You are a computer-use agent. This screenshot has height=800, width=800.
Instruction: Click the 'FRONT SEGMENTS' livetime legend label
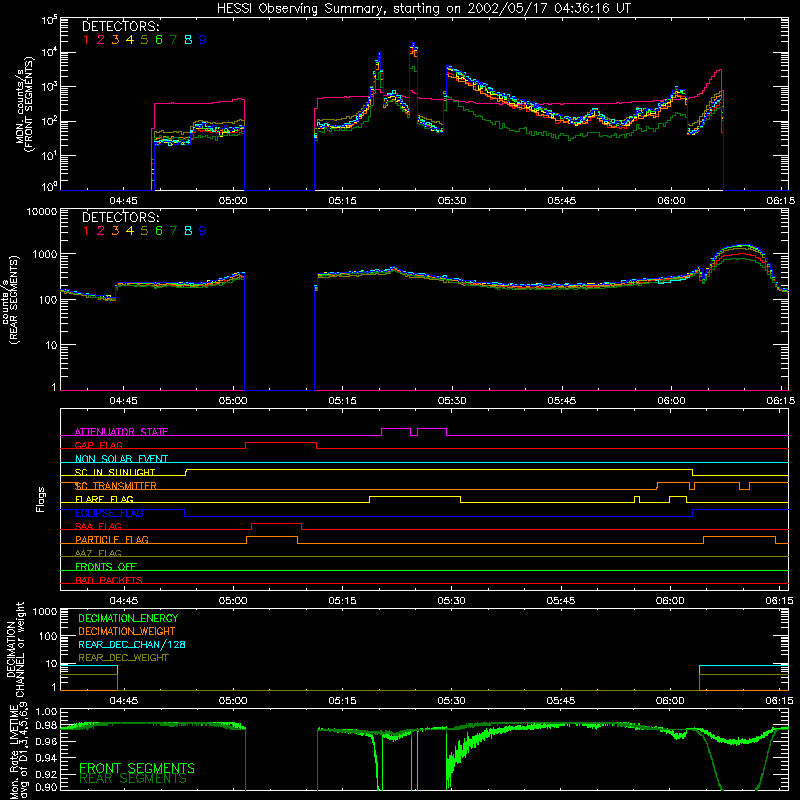coord(137,768)
